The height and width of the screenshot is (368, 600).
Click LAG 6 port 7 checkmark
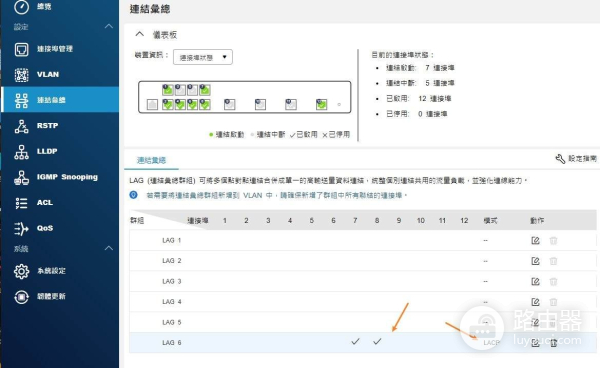click(355, 341)
